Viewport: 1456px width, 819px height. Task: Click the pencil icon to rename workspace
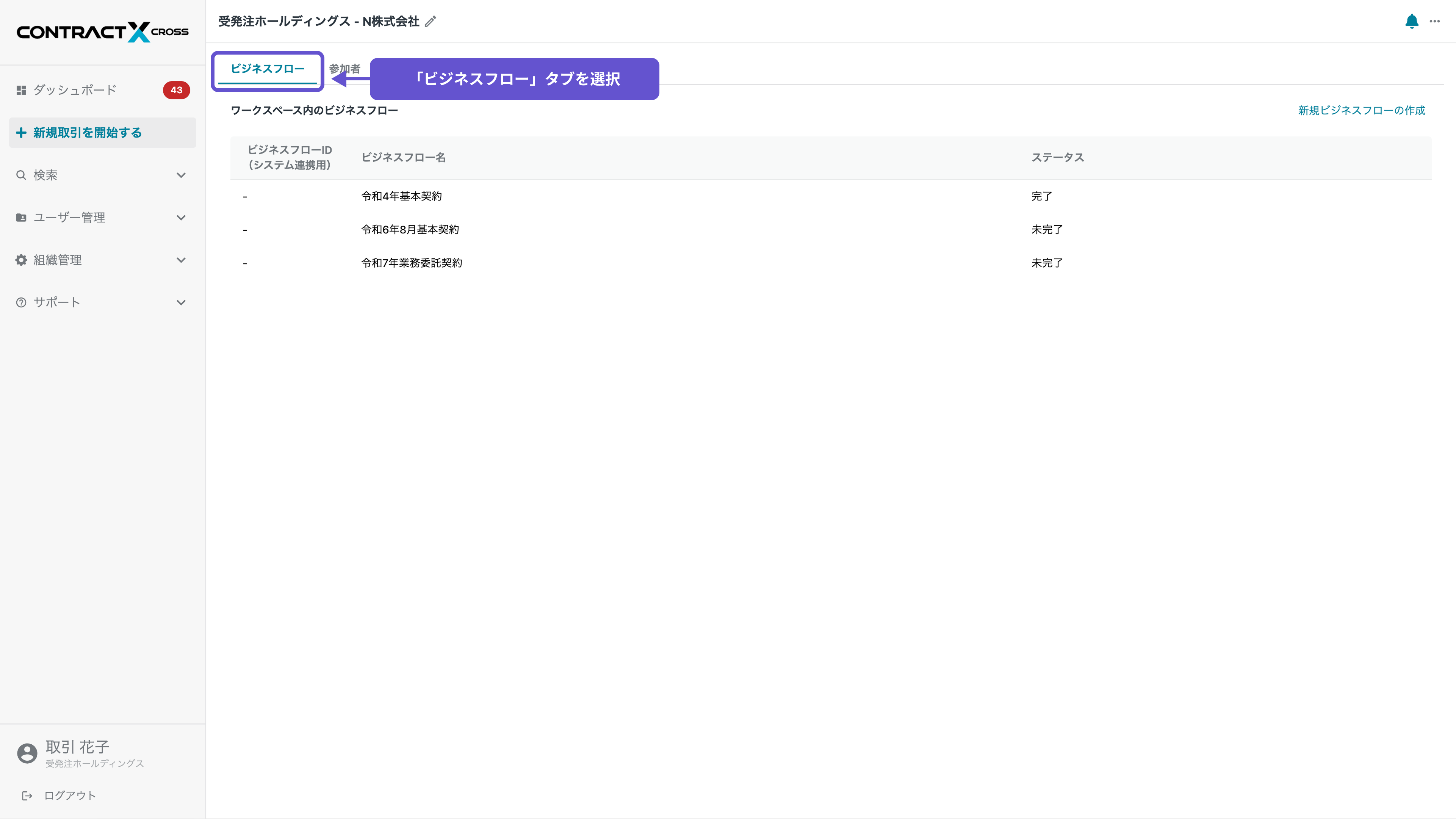pyautogui.click(x=431, y=21)
